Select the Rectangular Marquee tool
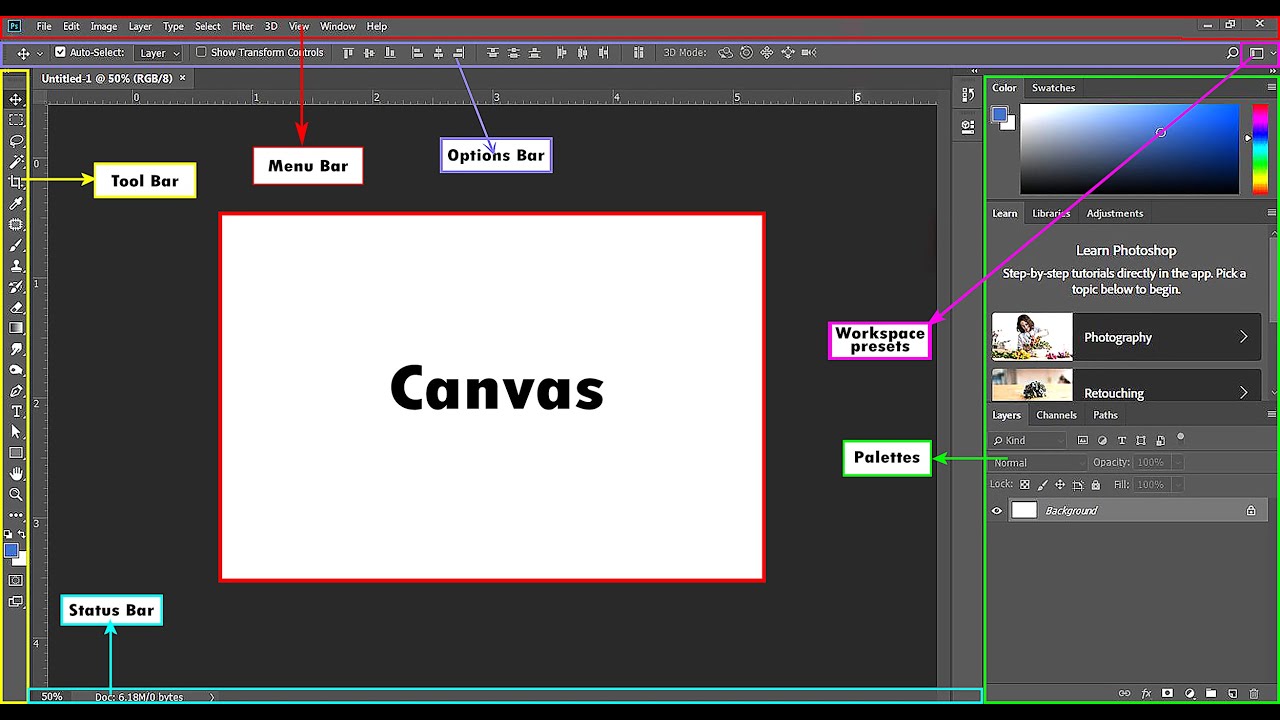This screenshot has width=1280, height=720. point(16,119)
